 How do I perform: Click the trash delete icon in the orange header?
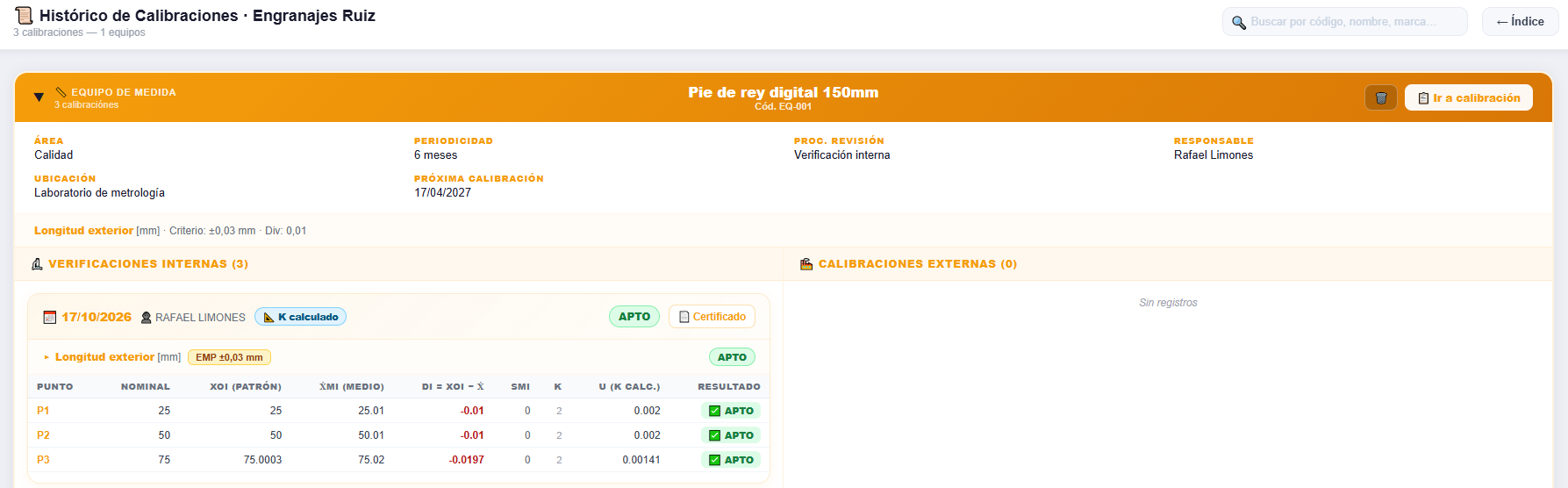coord(1381,97)
